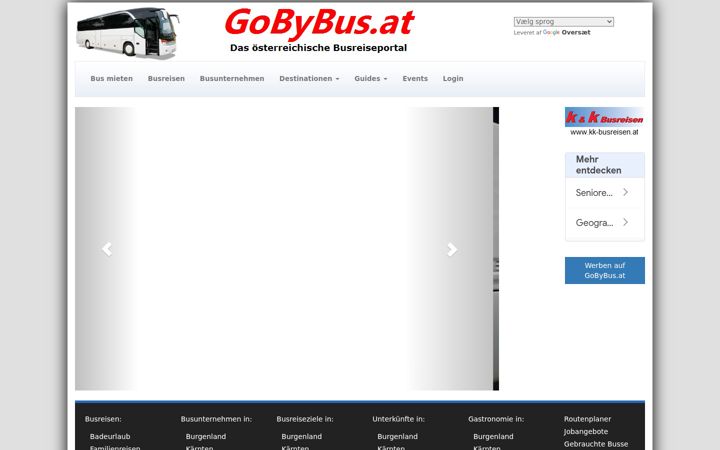Screen dimensions: 720x450
Task: Click the bus image logo
Action: pyautogui.click(x=128, y=32)
